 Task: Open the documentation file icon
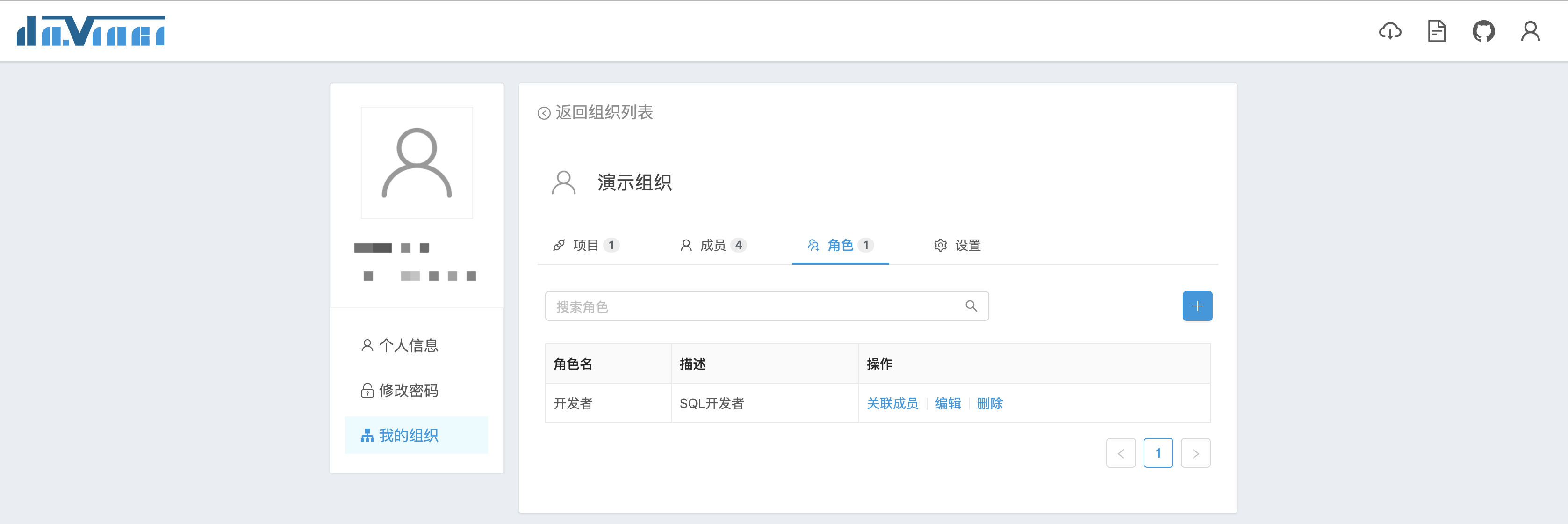[x=1437, y=31]
